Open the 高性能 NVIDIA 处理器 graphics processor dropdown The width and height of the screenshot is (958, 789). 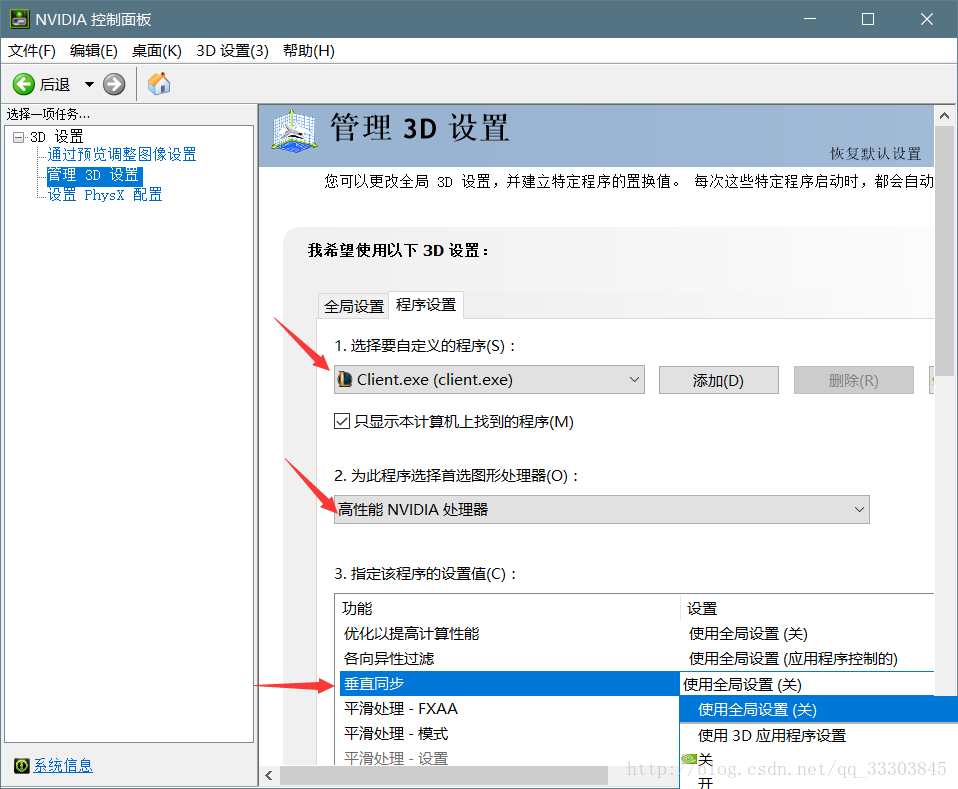[x=602, y=509]
